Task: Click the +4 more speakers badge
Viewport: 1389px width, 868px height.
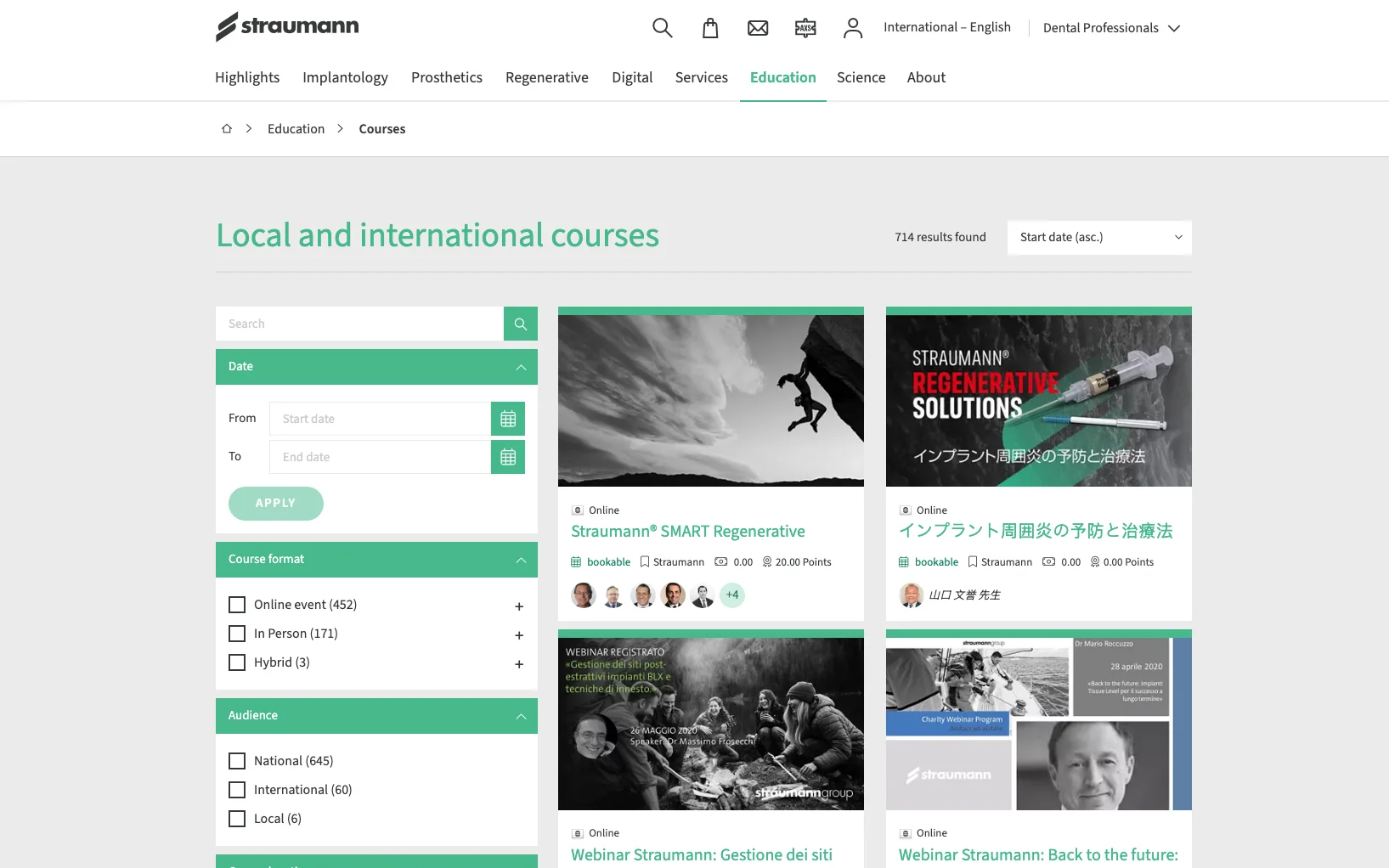Action: 732,595
